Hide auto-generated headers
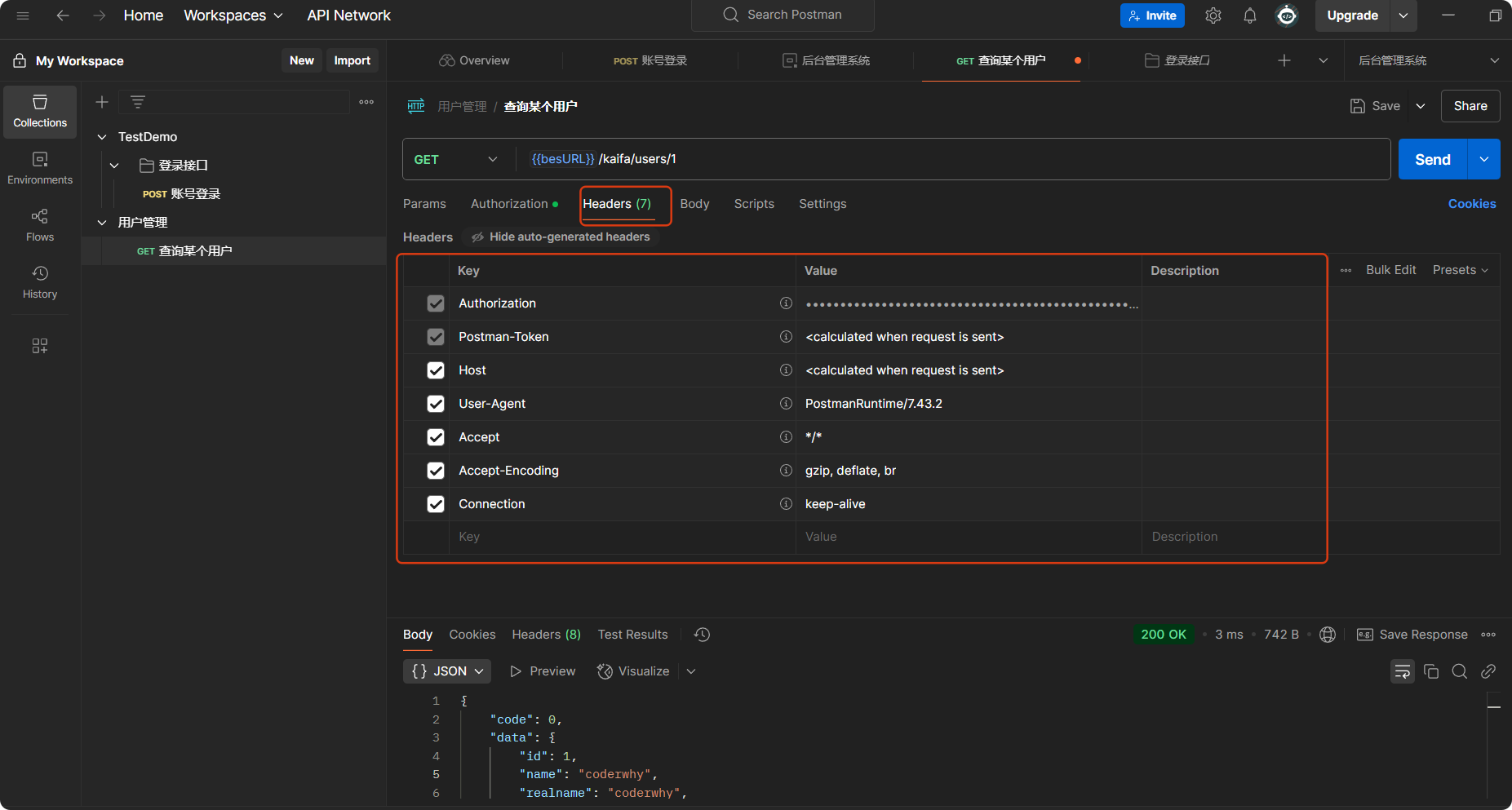The height and width of the screenshot is (810, 1512). tap(561, 237)
